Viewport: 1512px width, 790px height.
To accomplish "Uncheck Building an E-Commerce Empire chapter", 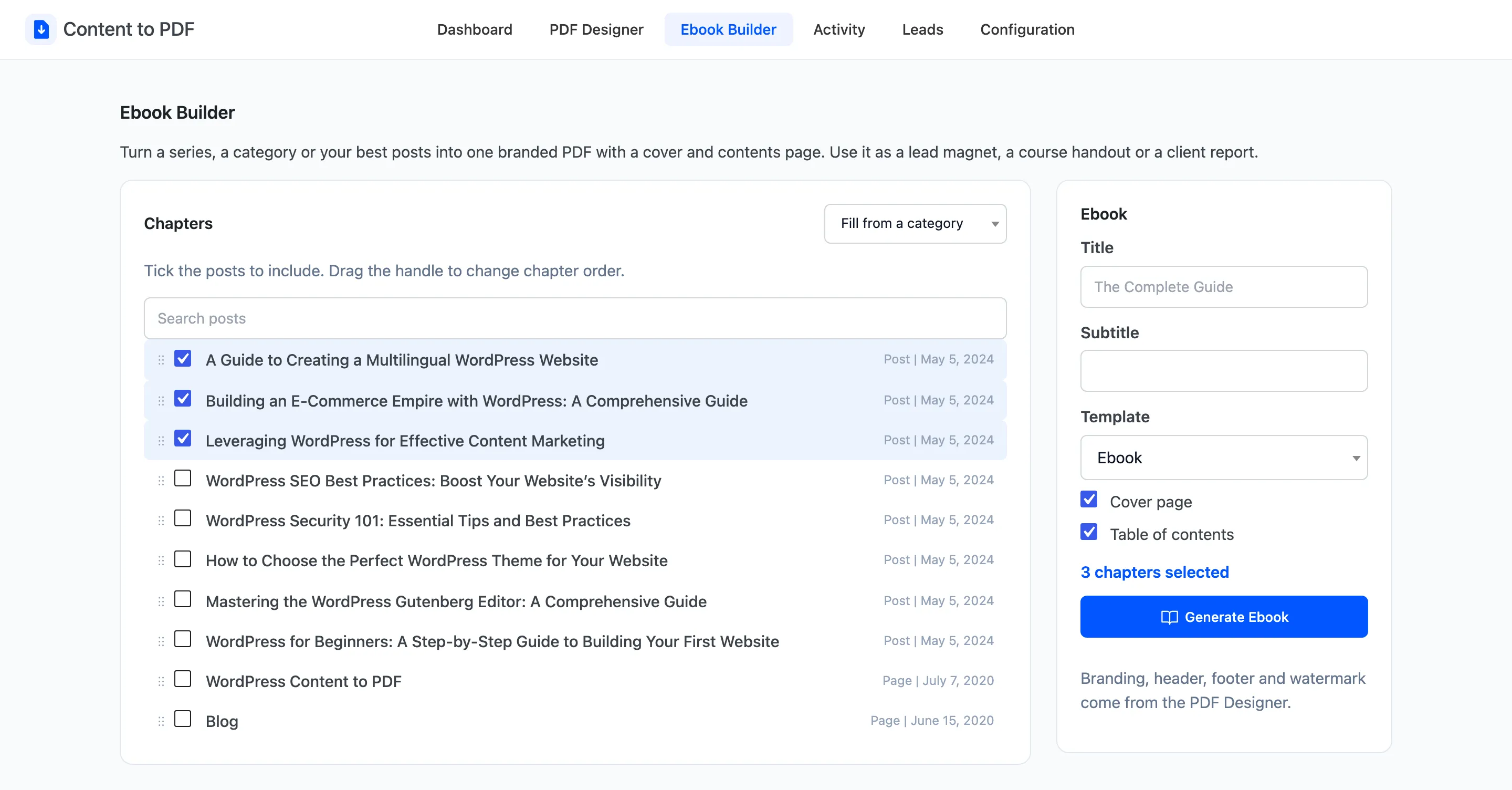I will tap(183, 398).
